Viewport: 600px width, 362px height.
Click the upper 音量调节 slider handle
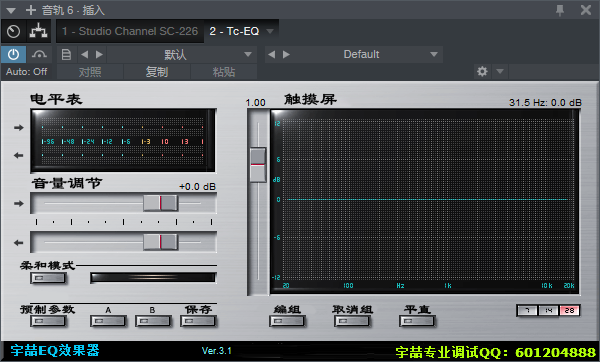pyautogui.click(x=161, y=203)
